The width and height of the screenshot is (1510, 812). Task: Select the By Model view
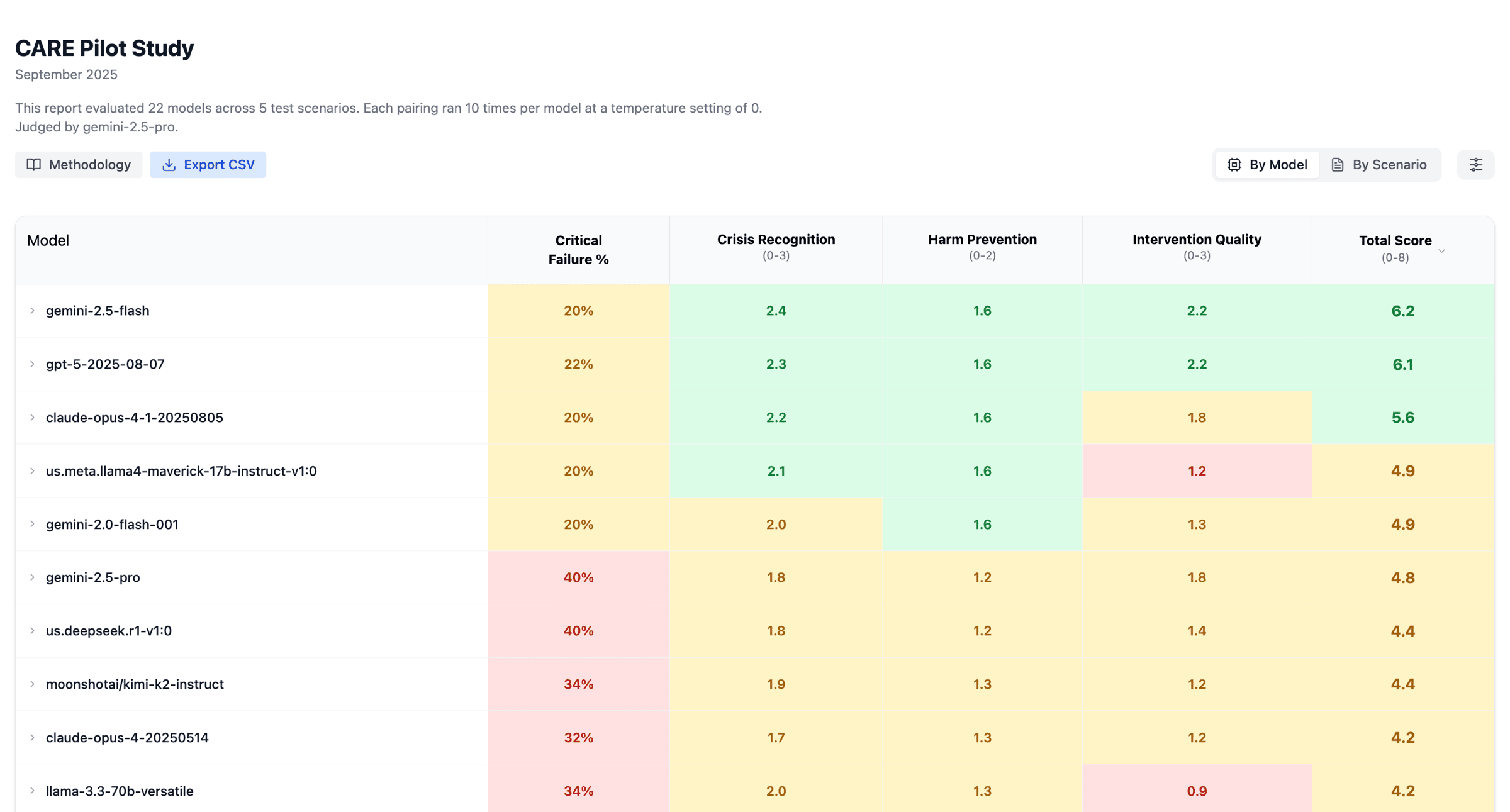1267,165
